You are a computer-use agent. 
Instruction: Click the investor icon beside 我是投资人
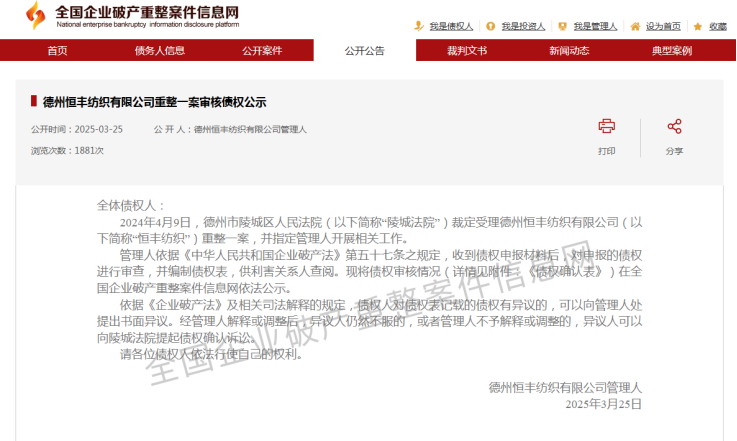[x=491, y=27]
